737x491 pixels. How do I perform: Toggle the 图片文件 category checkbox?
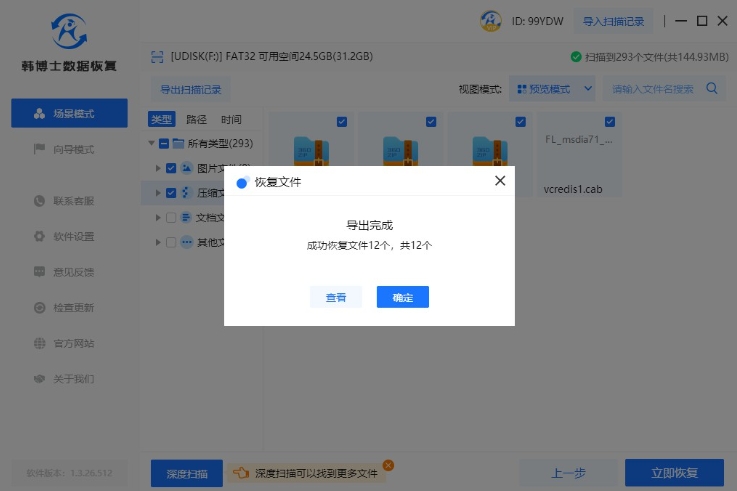tap(171, 168)
